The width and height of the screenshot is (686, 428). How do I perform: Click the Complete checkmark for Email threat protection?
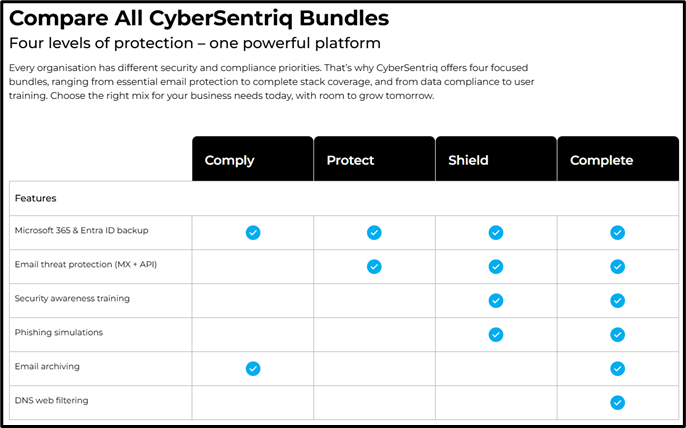617,267
